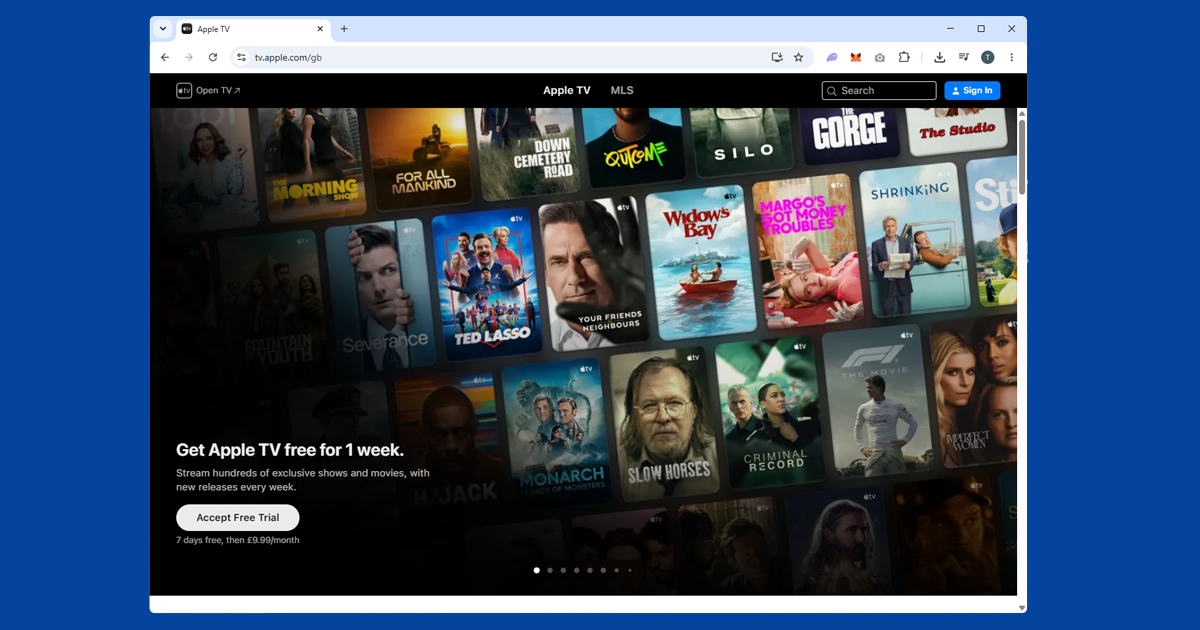Open the camera screenshot extension

pyautogui.click(x=880, y=58)
